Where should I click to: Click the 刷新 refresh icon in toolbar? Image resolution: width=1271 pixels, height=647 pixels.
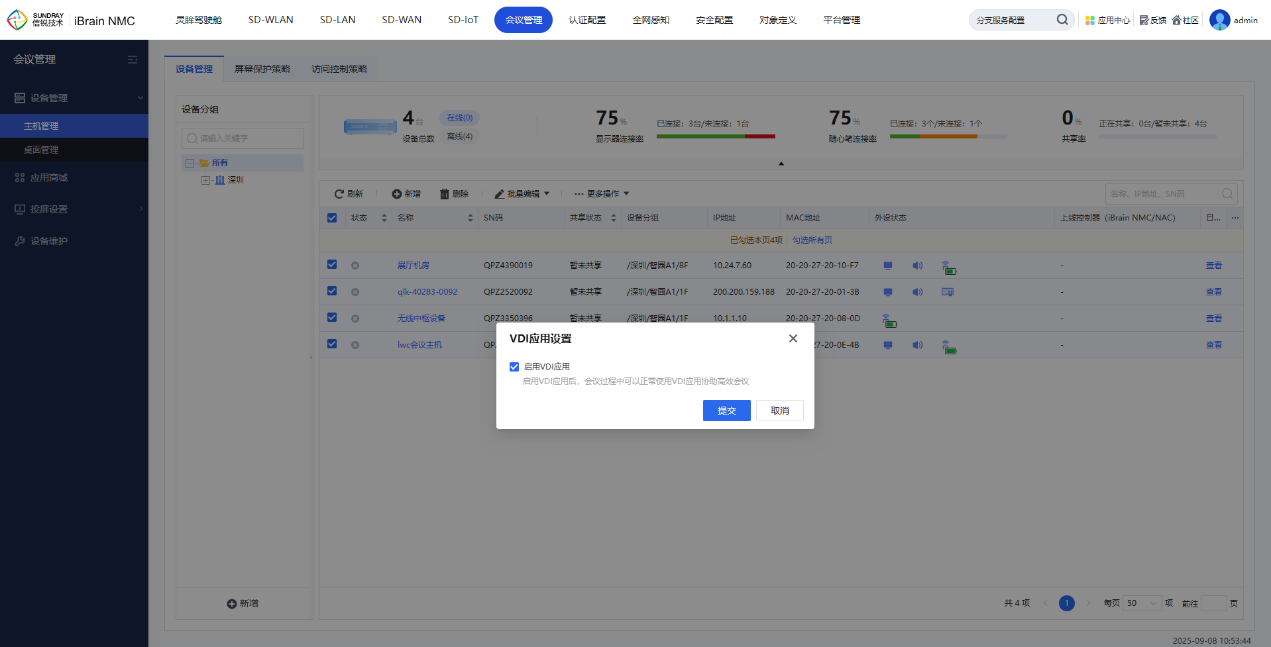339,193
